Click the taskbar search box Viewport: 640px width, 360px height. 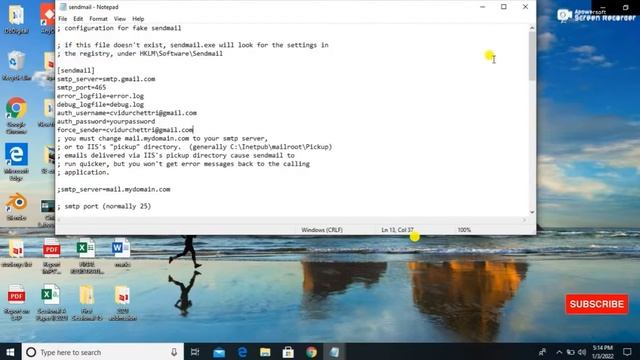pos(102,352)
